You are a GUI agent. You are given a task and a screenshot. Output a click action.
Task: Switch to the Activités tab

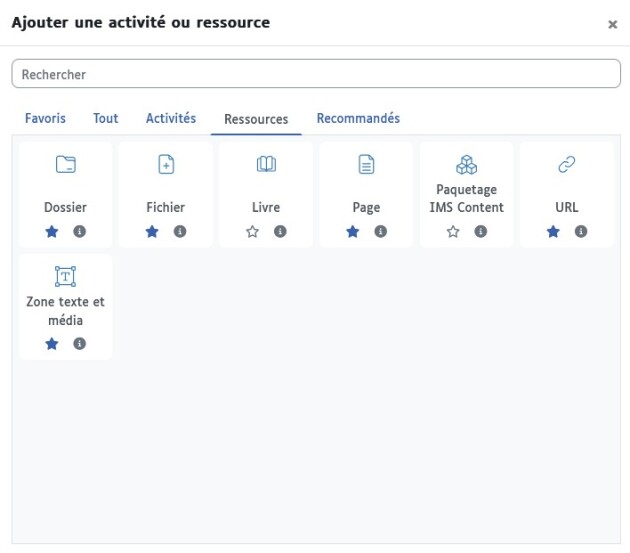click(171, 118)
